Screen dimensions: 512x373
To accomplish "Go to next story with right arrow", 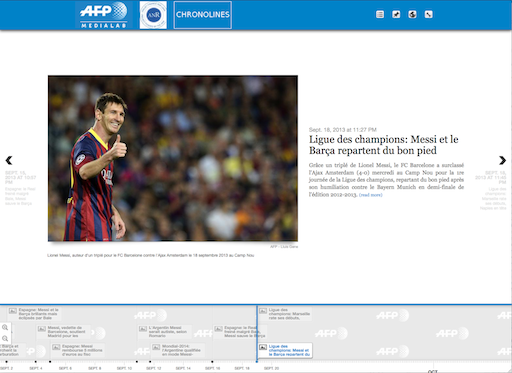I will (502, 160).
